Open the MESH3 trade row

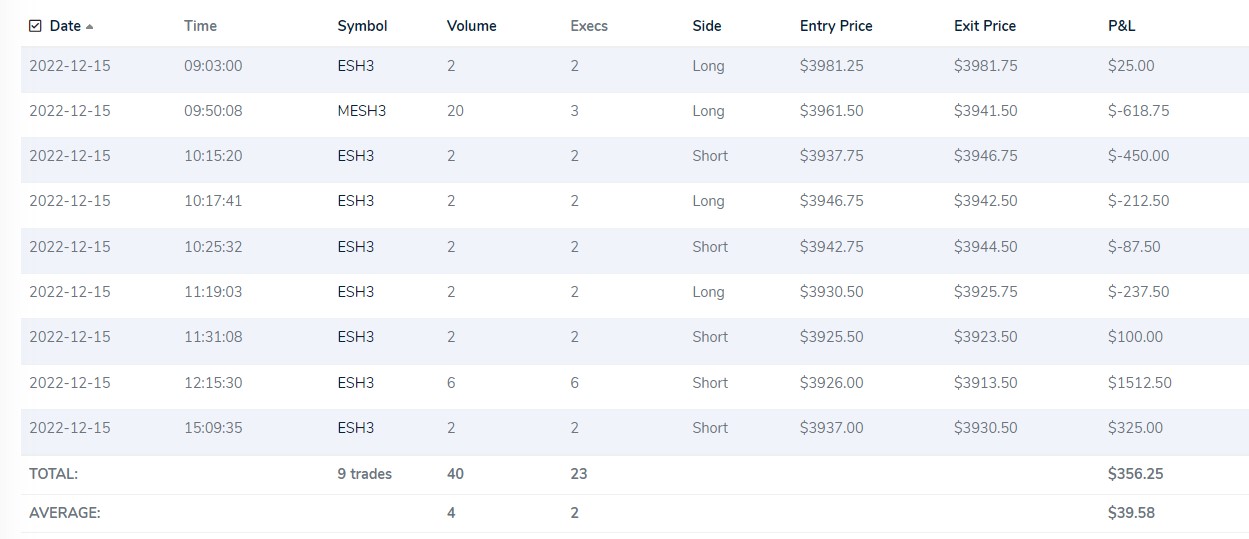coord(634,111)
